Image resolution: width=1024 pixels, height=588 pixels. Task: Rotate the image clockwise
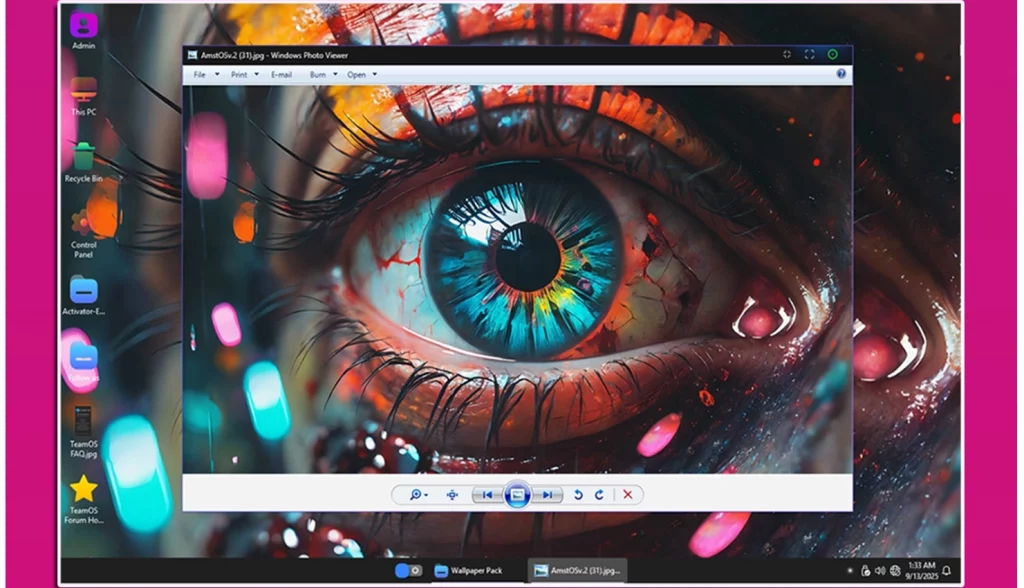pos(599,495)
